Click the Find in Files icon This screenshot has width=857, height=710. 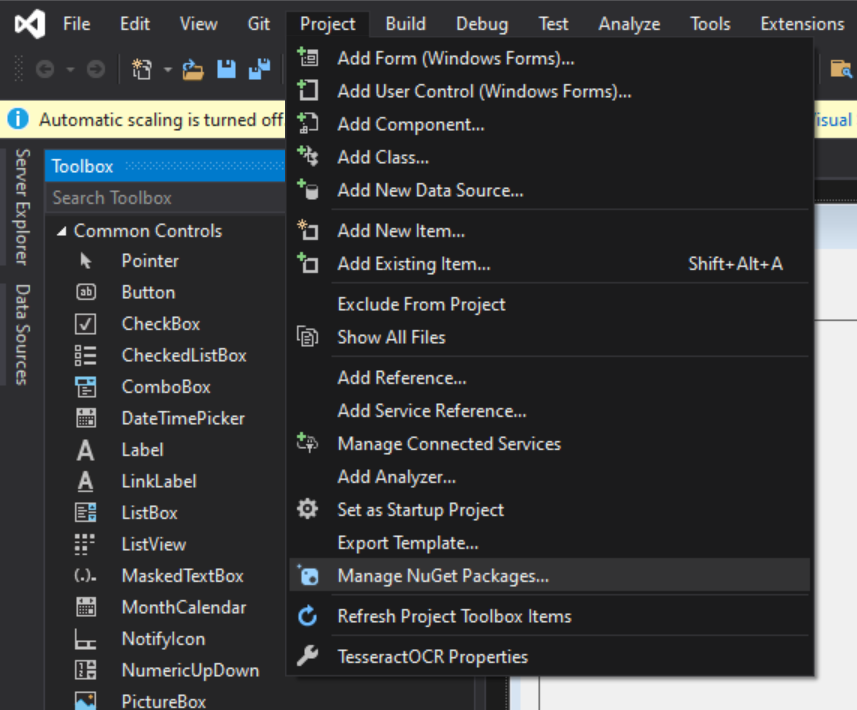point(841,69)
